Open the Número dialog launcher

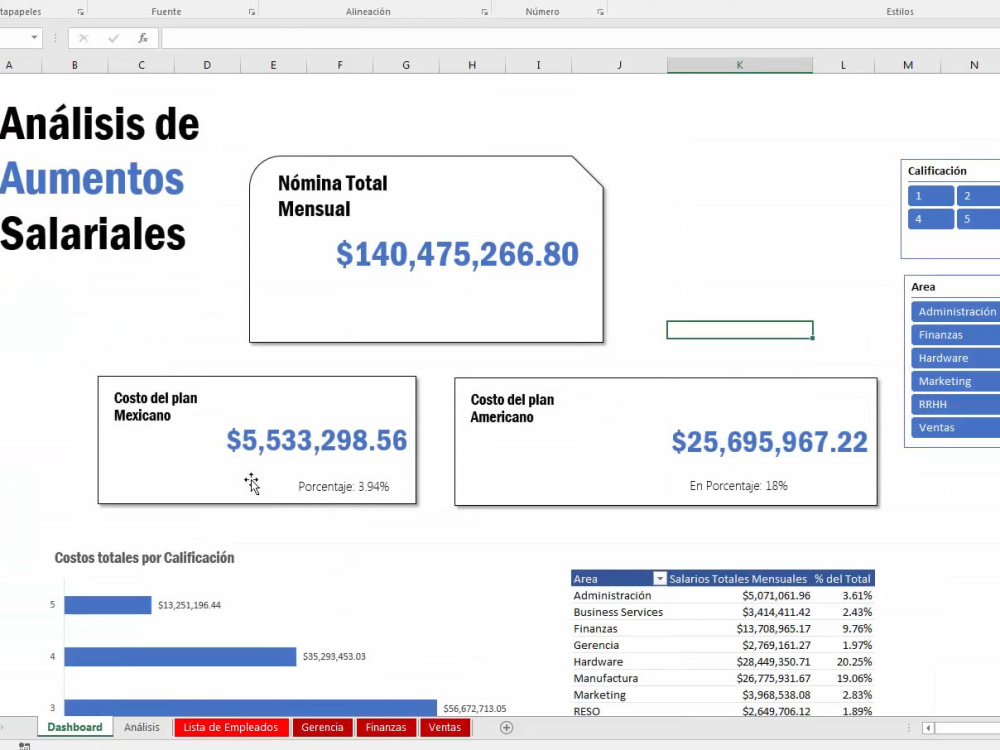(x=600, y=12)
